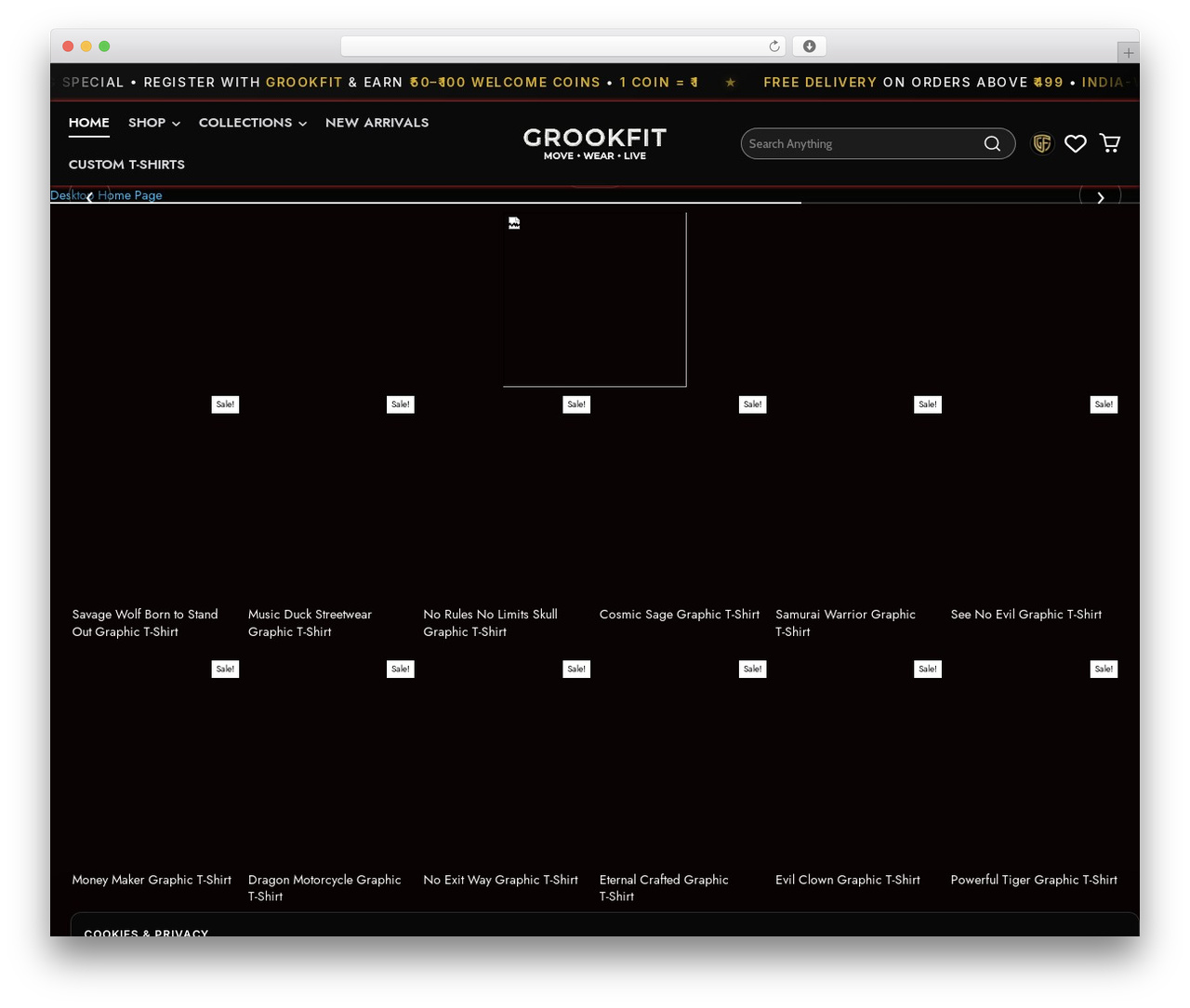Click the broken image placeholder in banner
This screenshot has width=1190, height=1008.
[595, 299]
